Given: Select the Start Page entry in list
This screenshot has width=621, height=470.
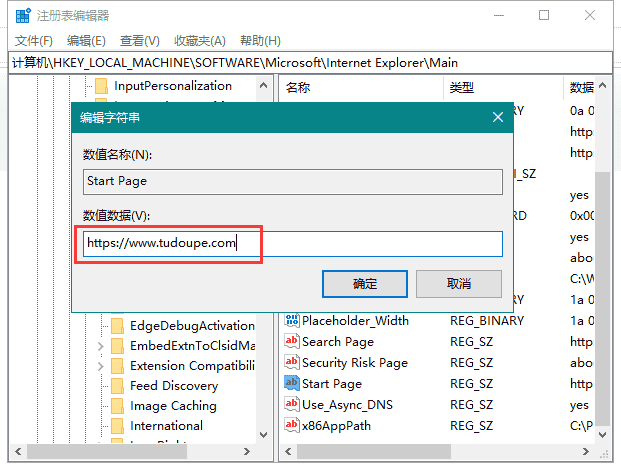Looking at the screenshot, I should (332, 384).
